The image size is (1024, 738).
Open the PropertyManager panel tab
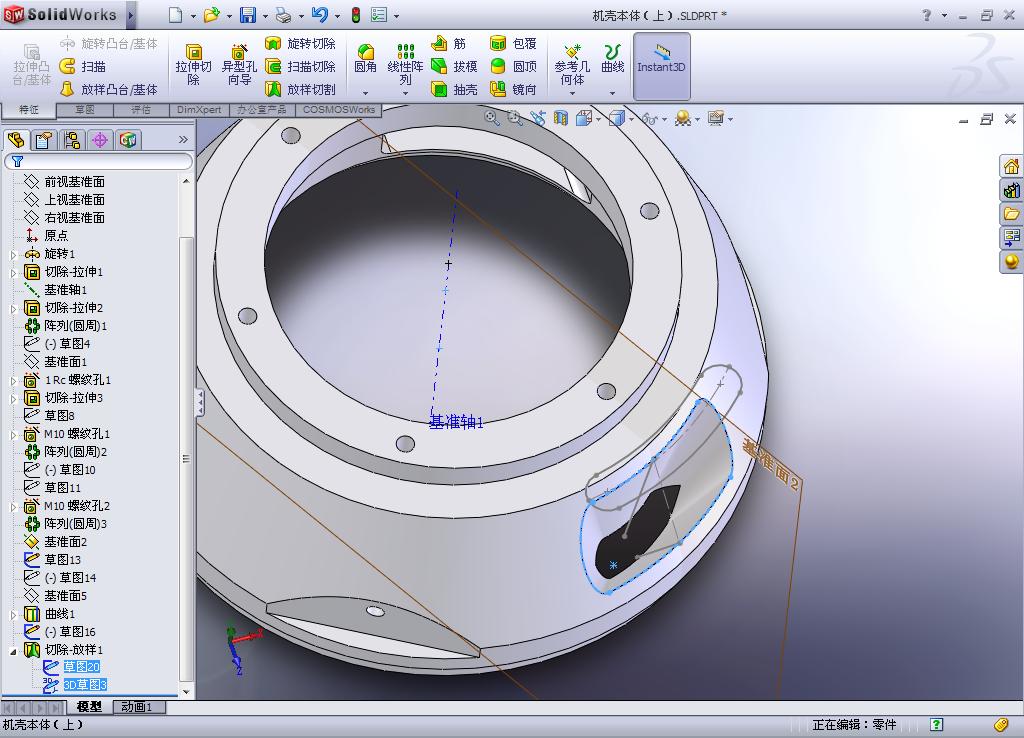(x=44, y=140)
